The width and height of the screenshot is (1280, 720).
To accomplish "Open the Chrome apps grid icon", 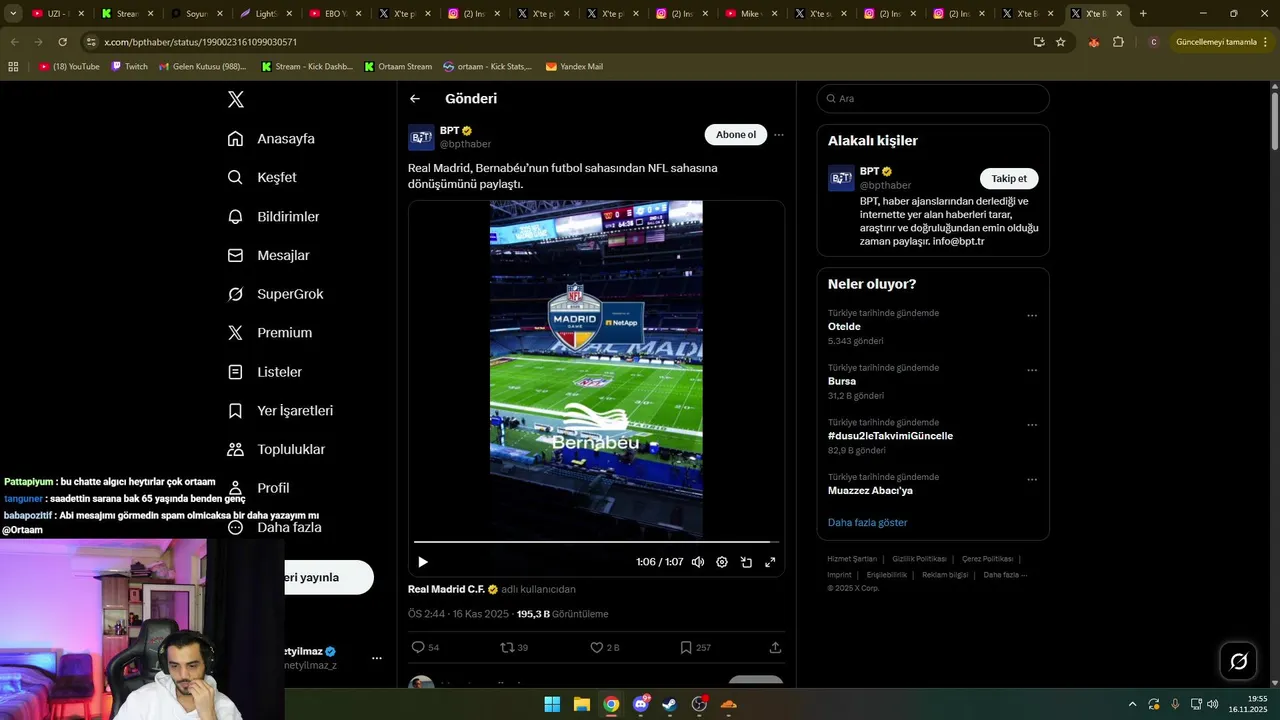I will [13, 67].
